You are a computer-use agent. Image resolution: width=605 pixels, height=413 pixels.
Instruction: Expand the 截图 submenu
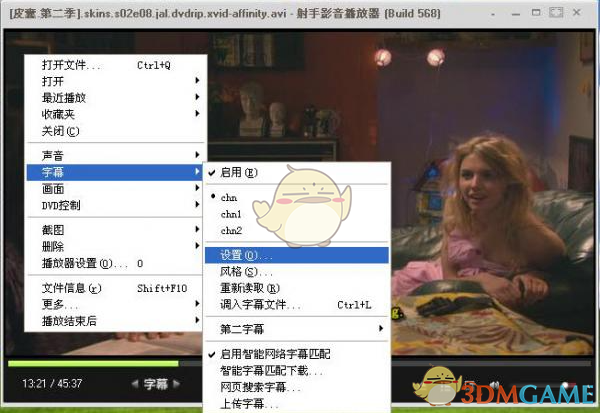click(x=115, y=230)
